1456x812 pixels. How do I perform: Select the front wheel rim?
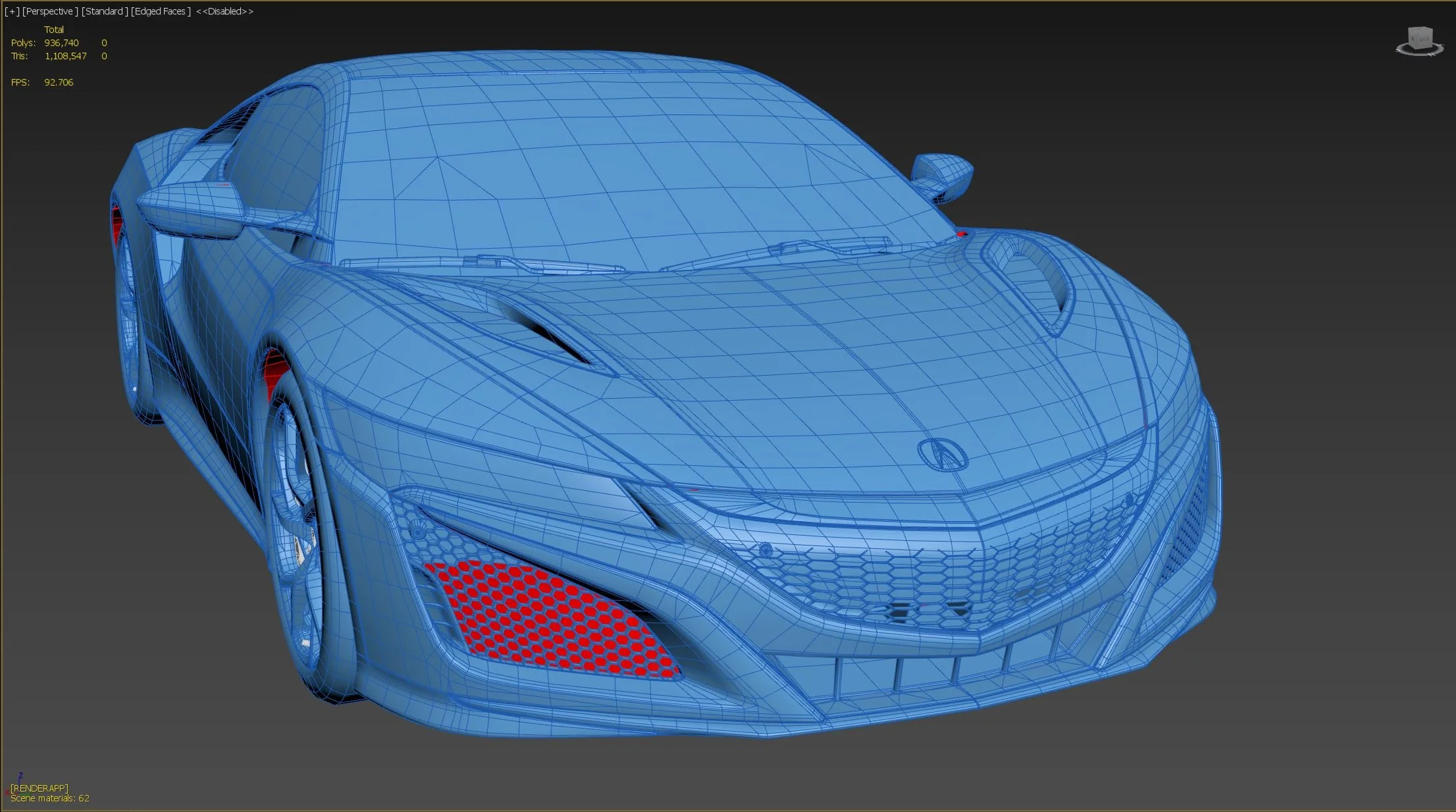click(296, 526)
